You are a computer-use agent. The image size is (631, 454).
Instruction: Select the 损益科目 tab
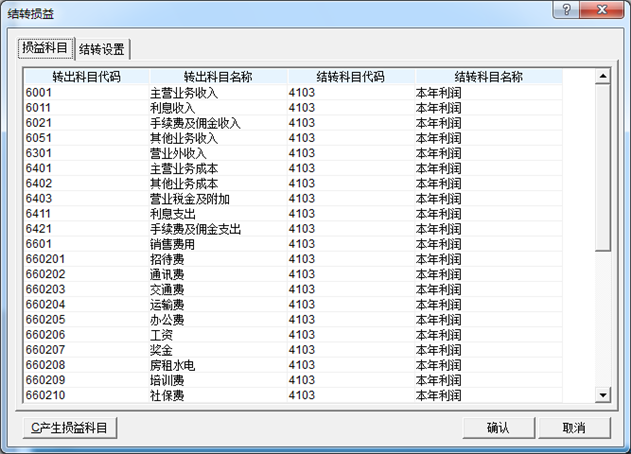tap(46, 47)
